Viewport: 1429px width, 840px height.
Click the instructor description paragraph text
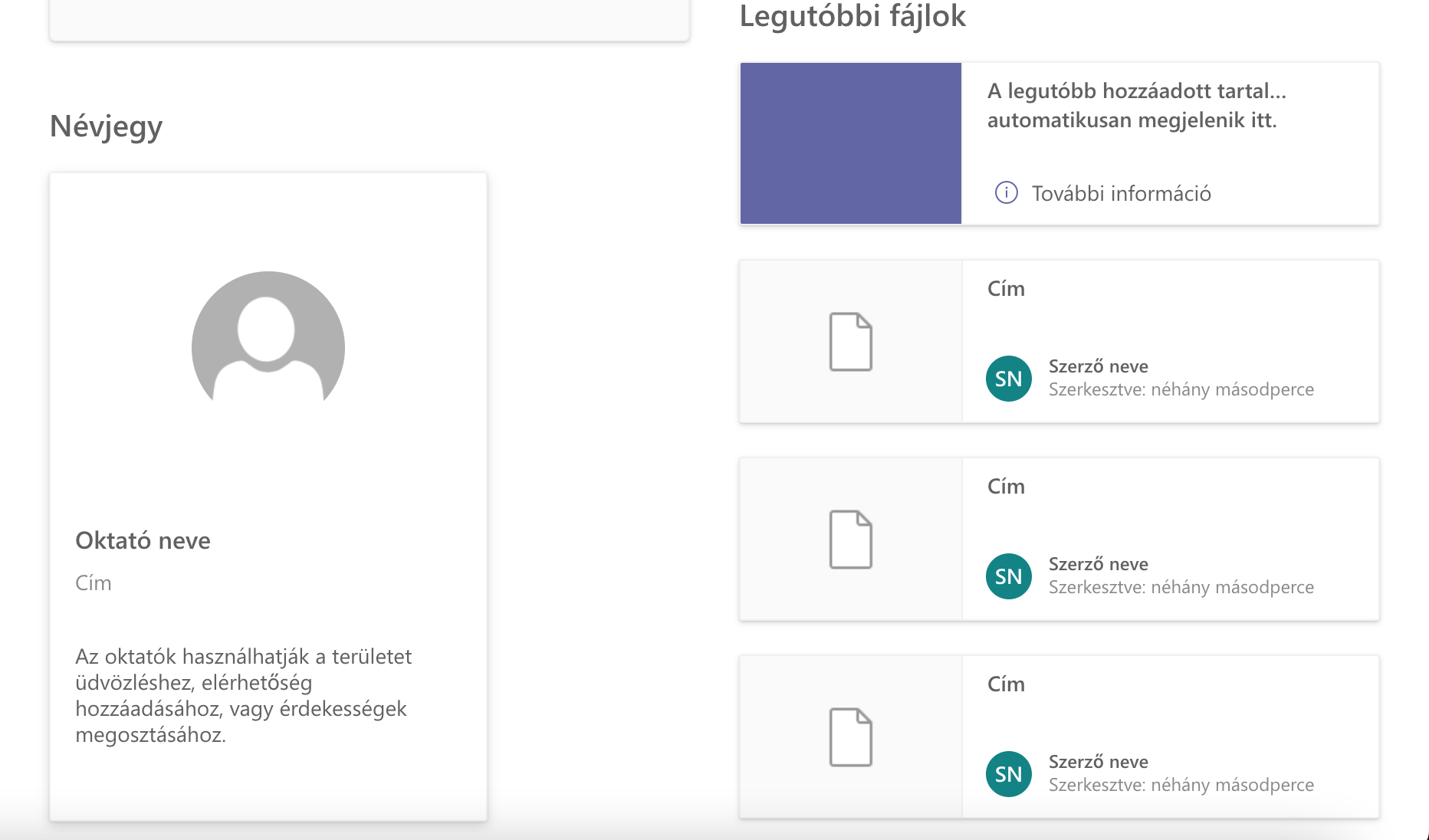pos(244,696)
